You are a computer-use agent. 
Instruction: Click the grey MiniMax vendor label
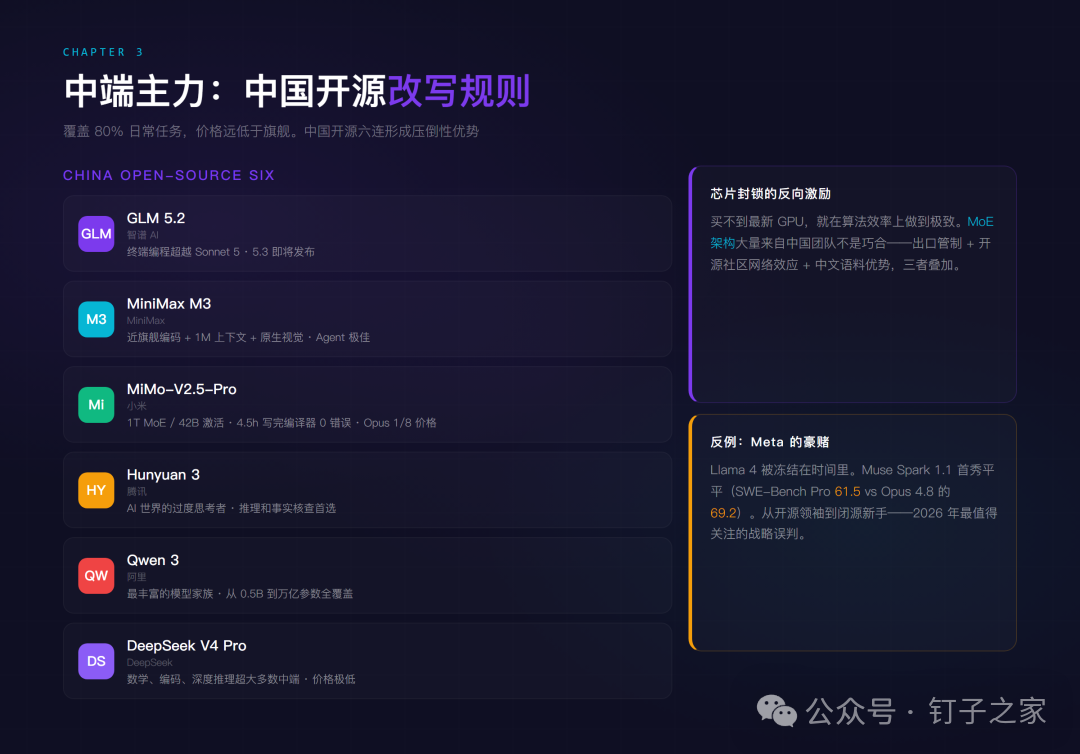[x=145, y=320]
